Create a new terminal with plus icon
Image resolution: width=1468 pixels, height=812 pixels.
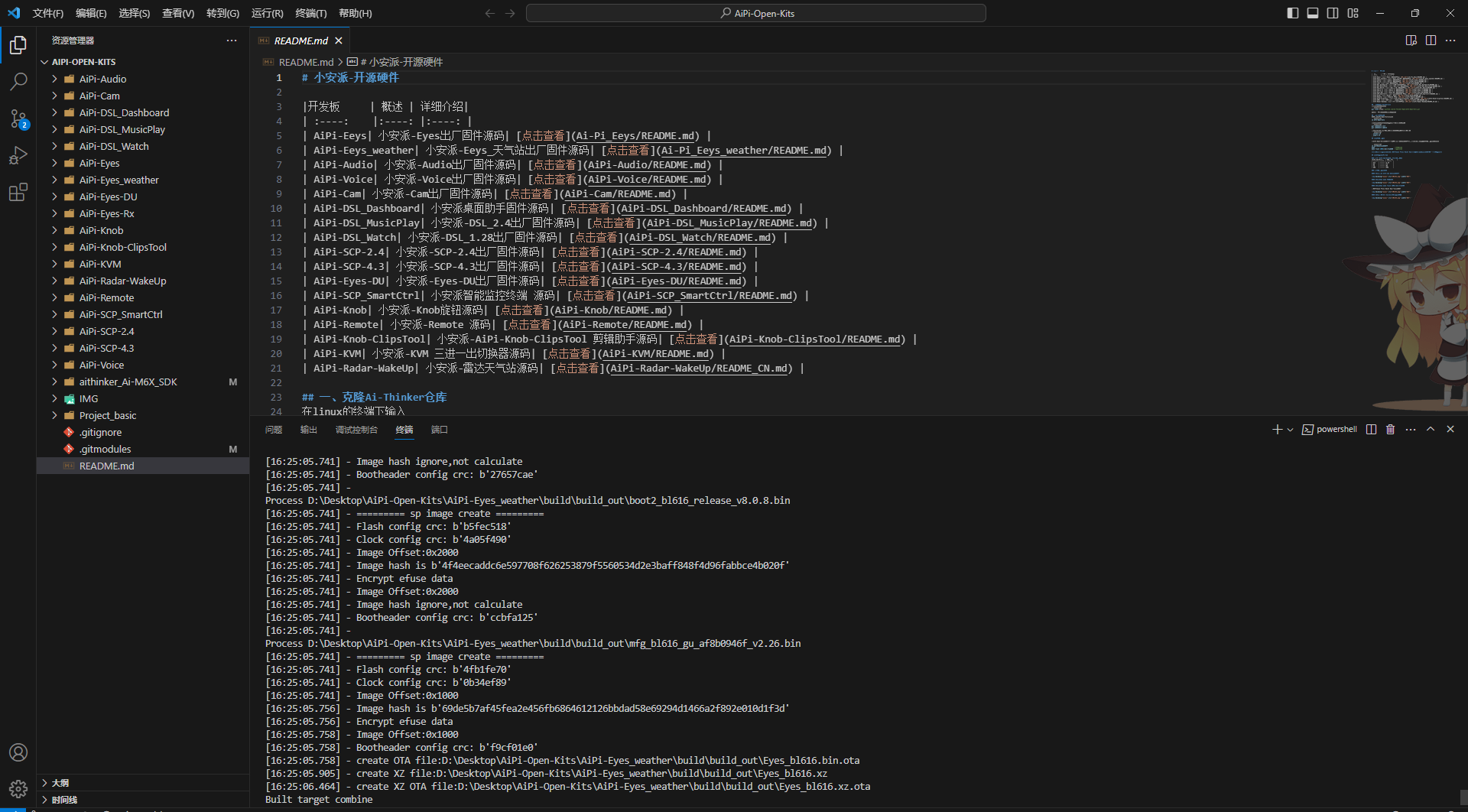pos(1277,430)
